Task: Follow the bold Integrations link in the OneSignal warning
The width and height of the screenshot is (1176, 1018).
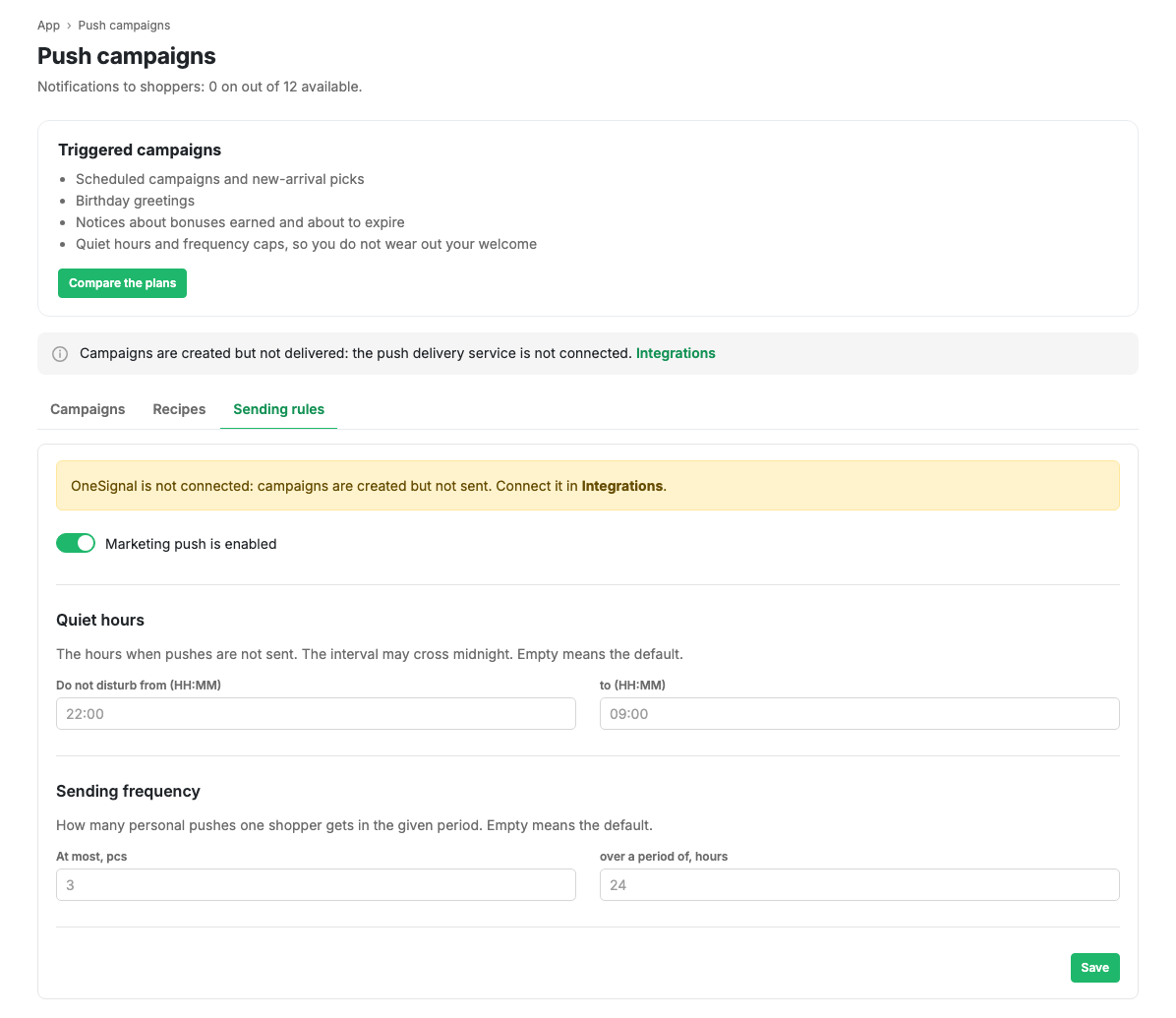Action: [x=621, y=486]
